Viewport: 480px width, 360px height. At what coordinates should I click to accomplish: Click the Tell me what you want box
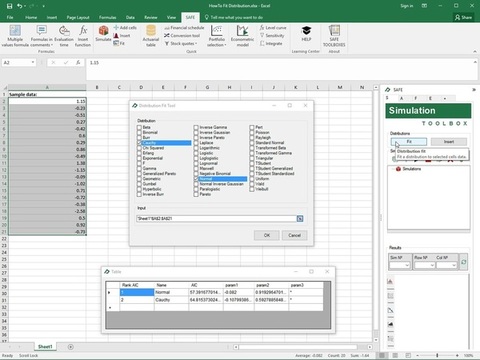tap(234, 17)
